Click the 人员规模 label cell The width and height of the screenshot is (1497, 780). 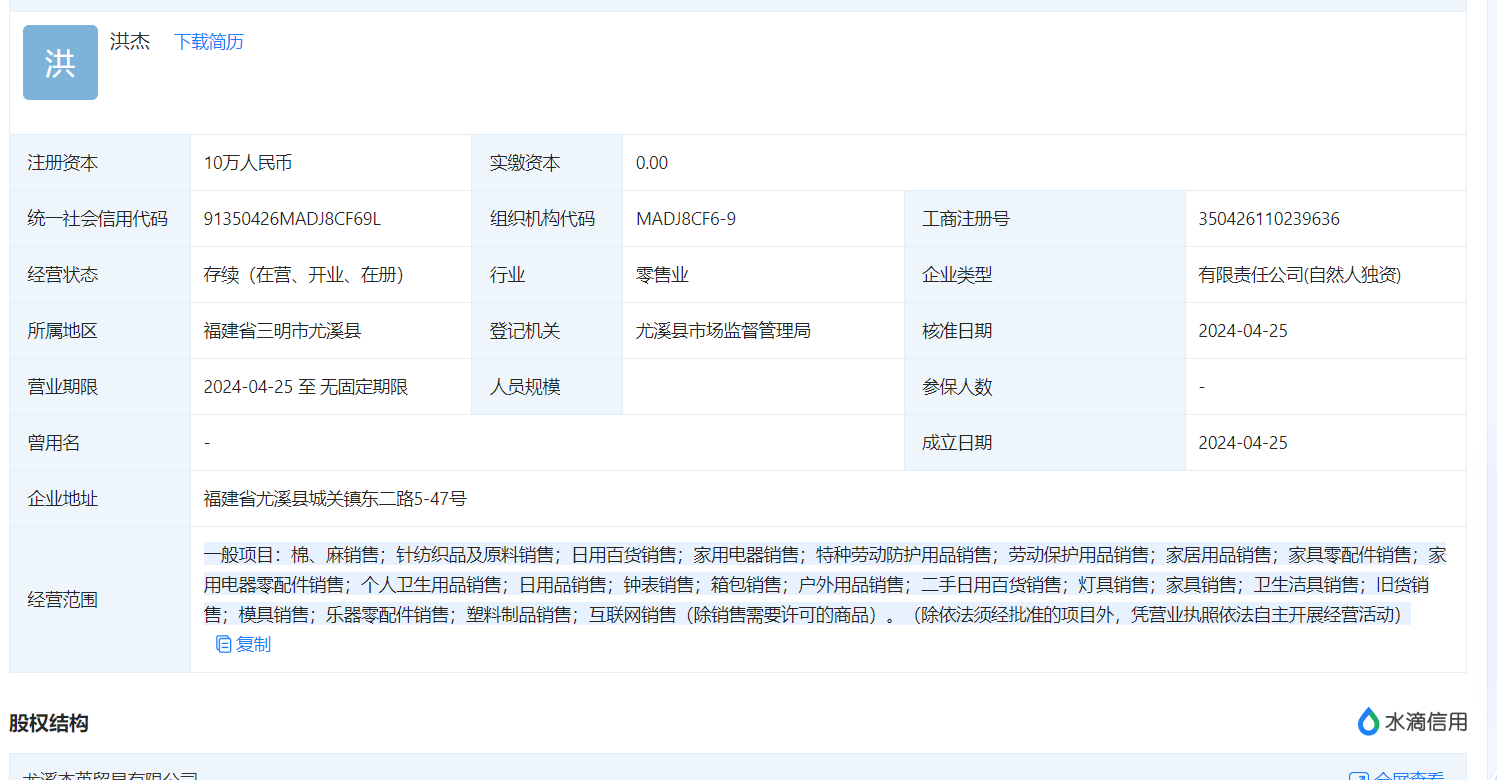tap(547, 387)
